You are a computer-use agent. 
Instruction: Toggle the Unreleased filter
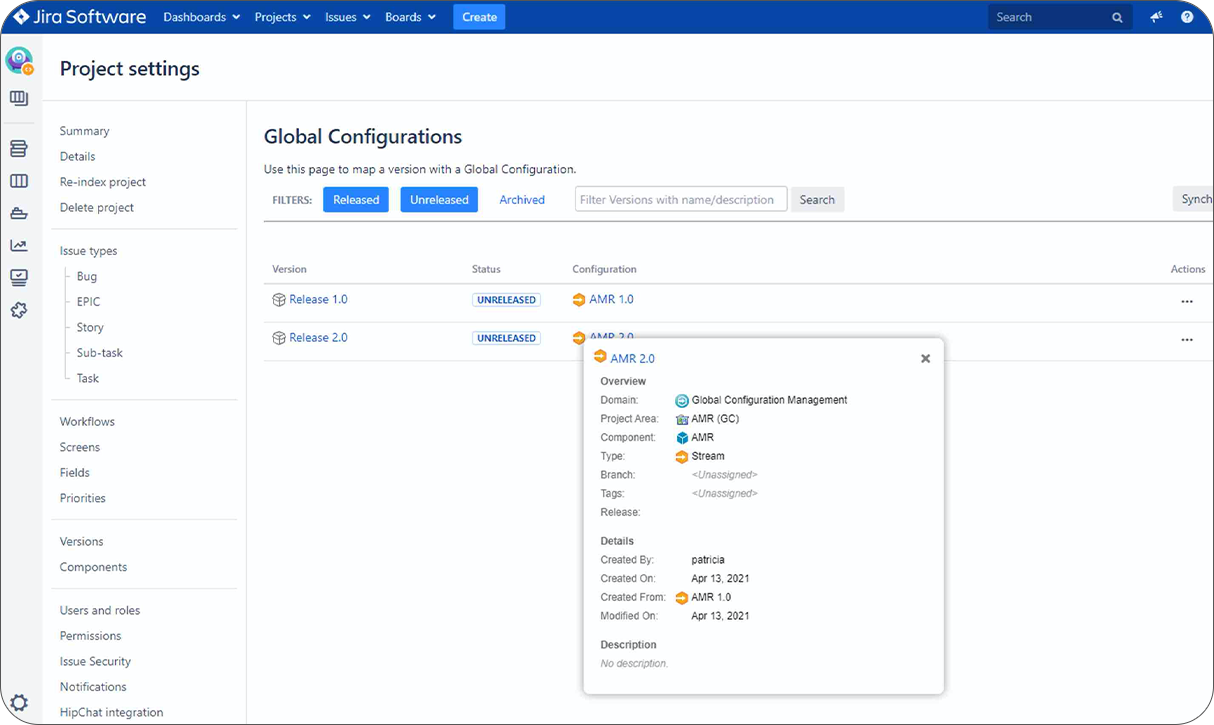point(439,200)
